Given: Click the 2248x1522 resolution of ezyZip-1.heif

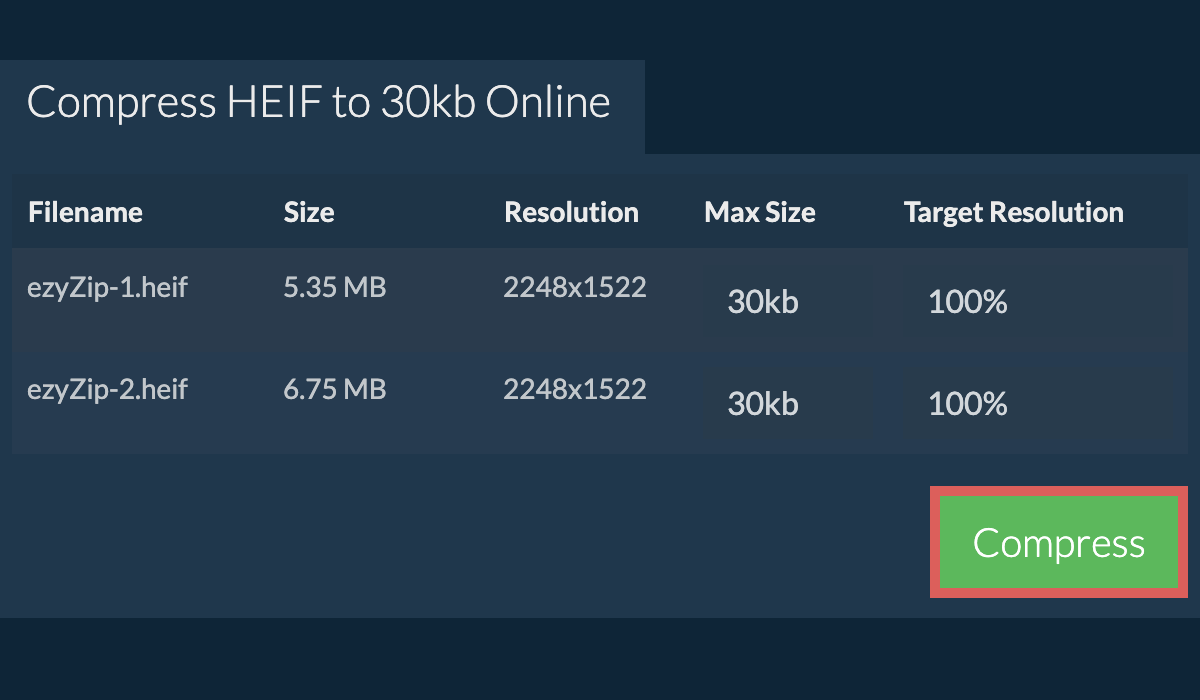Looking at the screenshot, I should click(575, 288).
